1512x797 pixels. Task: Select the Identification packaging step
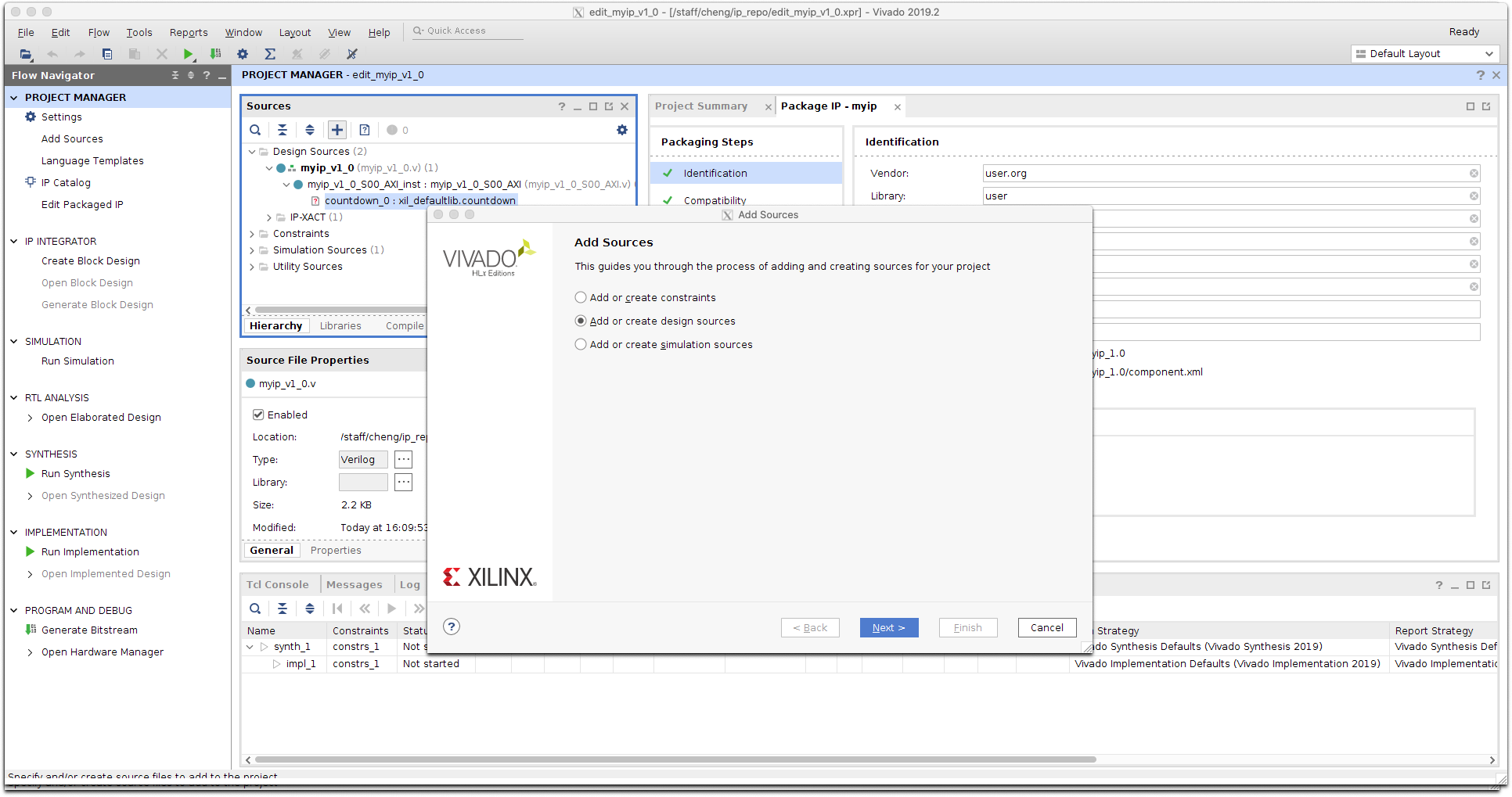click(x=746, y=174)
